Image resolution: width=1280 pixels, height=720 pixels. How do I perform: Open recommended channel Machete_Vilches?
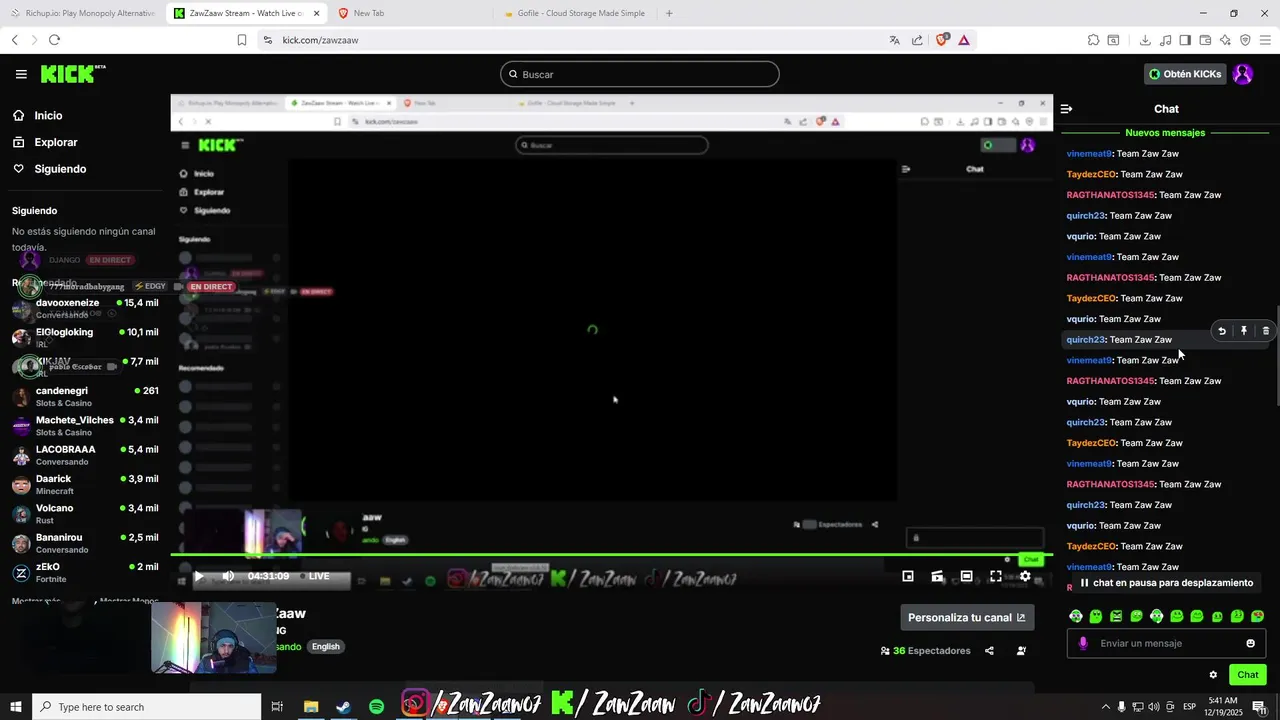pyautogui.click(x=85, y=425)
